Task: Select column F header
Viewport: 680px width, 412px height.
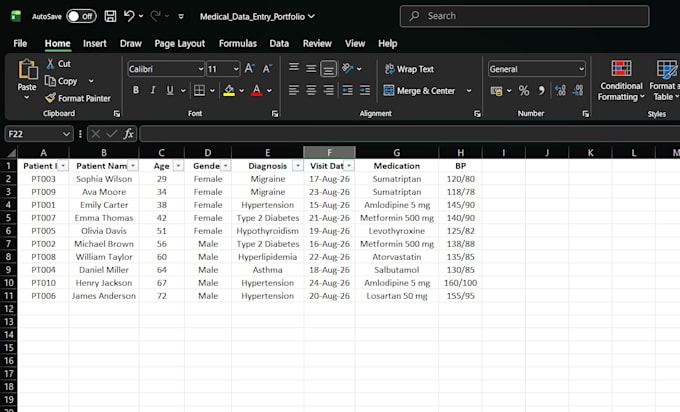Action: (x=329, y=152)
